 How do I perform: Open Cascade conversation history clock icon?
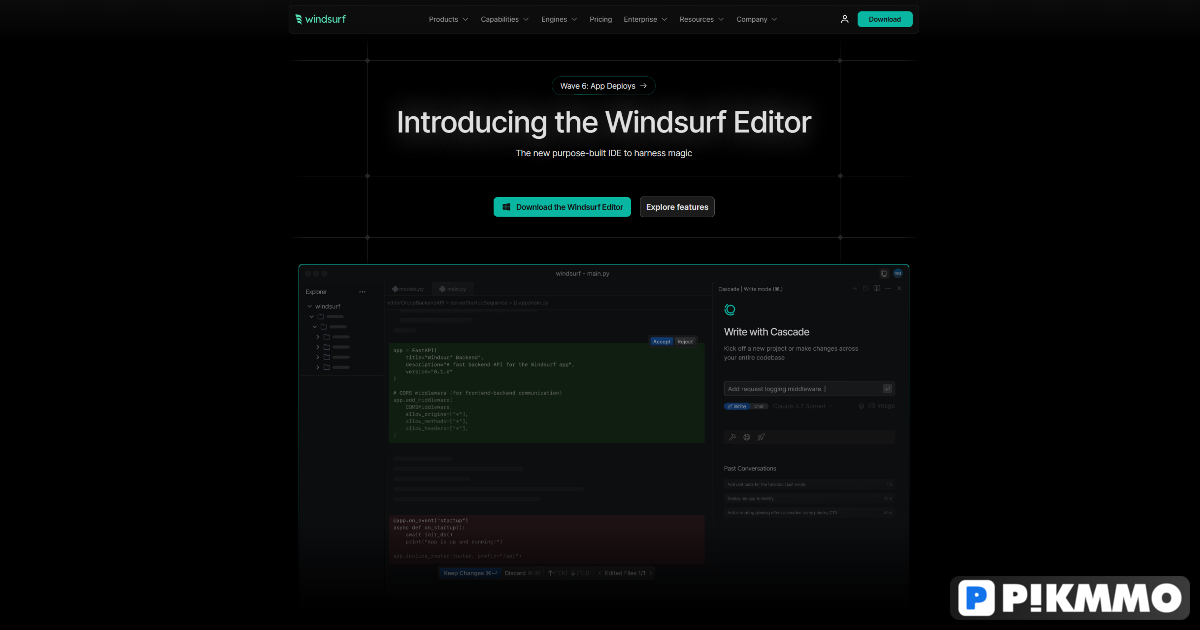(x=866, y=288)
